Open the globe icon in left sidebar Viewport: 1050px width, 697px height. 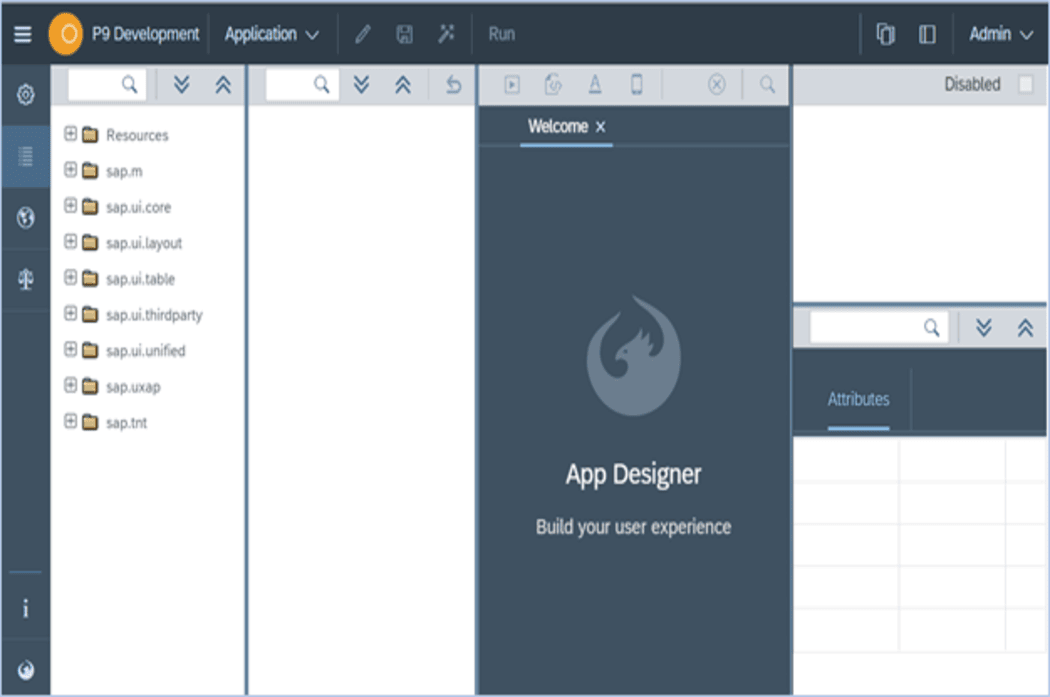tap(25, 218)
